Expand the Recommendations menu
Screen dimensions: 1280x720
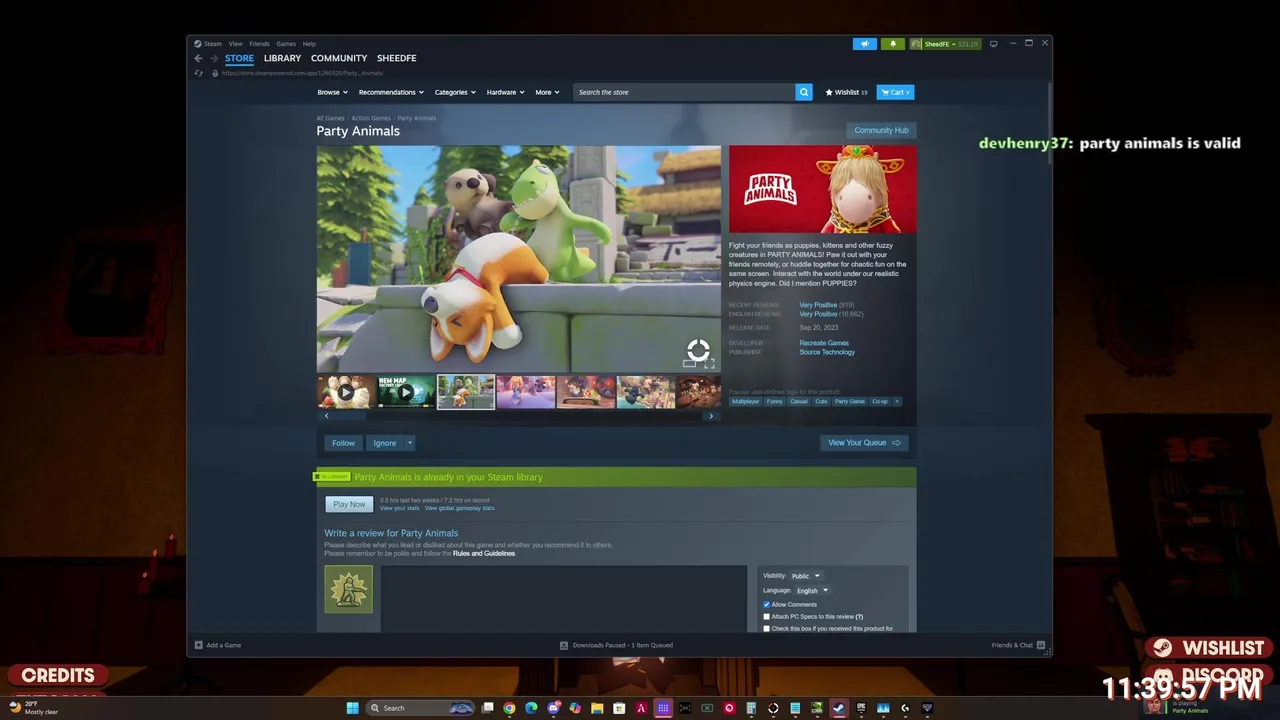(391, 92)
